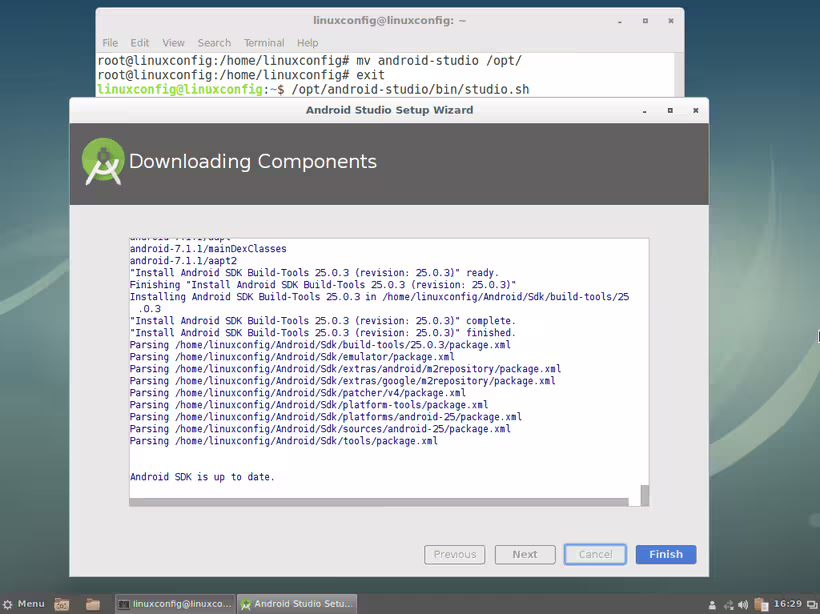Click the volume speaker tray icon
Screen dimensions: 820x614
pyautogui.click(x=743, y=605)
